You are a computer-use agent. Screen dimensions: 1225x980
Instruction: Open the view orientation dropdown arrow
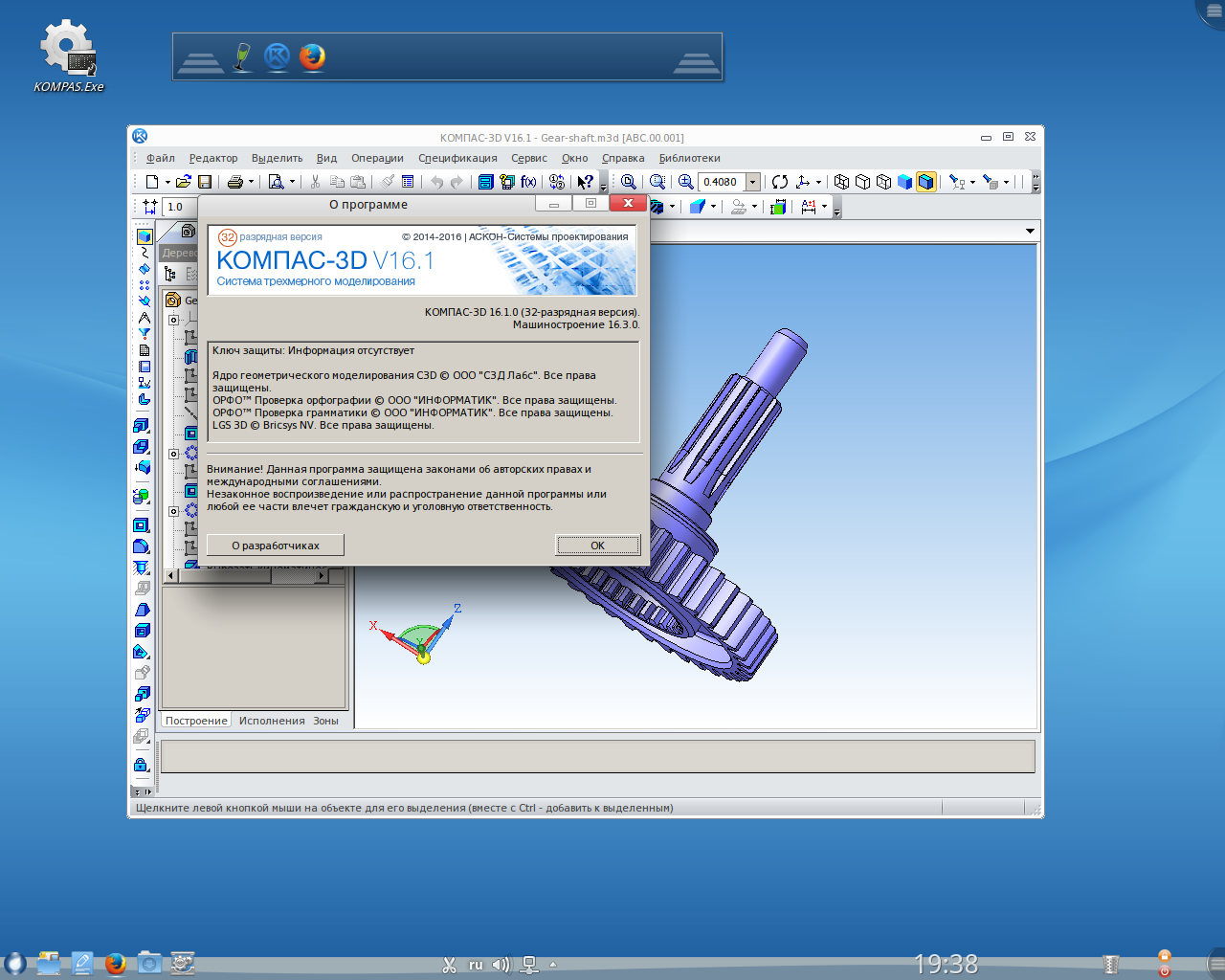[818, 182]
